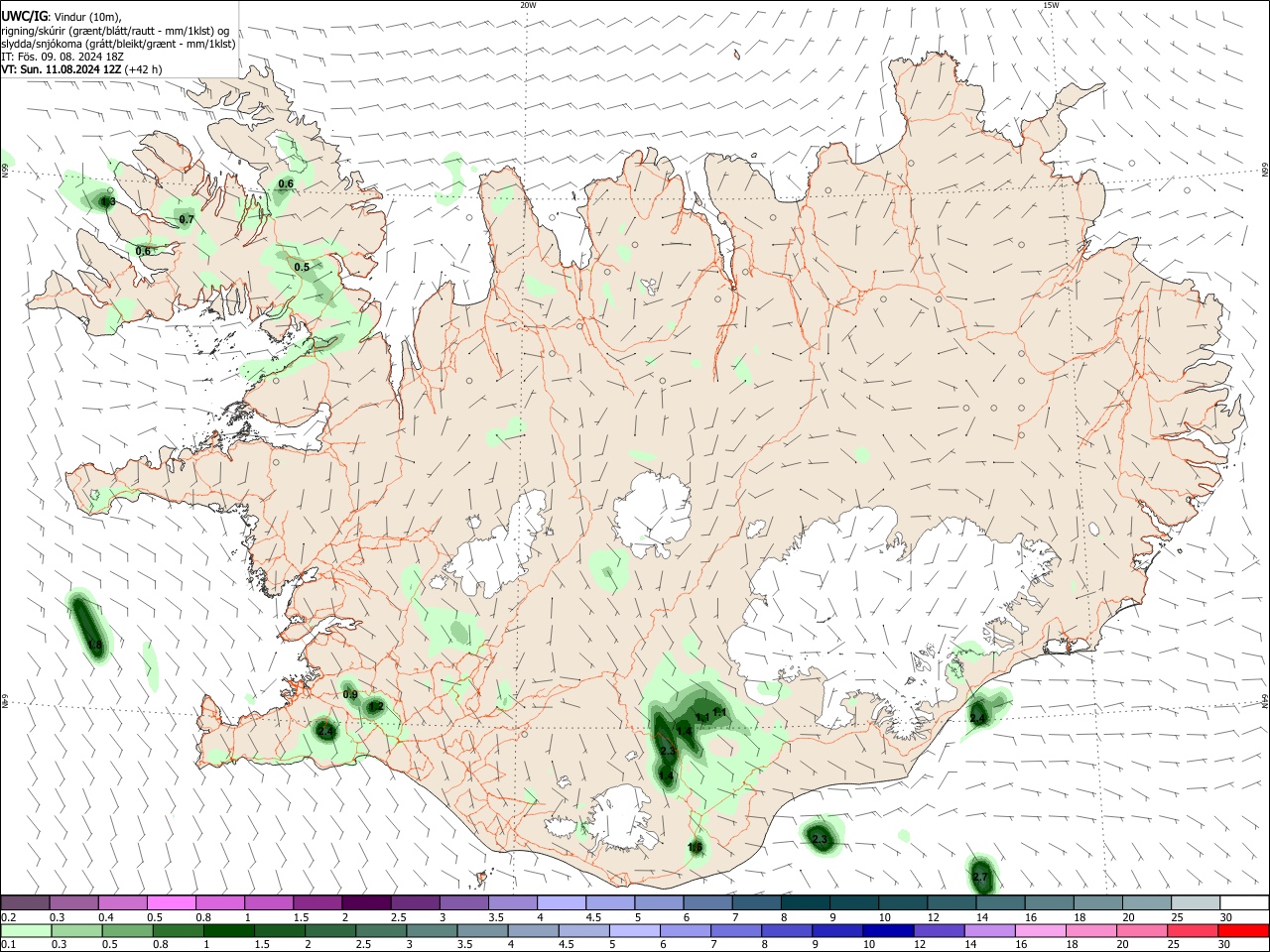Screen dimensions: 1270x952
Task: Click the 1.2 precipitation value beside the 0.9 label
Action: [x=376, y=706]
